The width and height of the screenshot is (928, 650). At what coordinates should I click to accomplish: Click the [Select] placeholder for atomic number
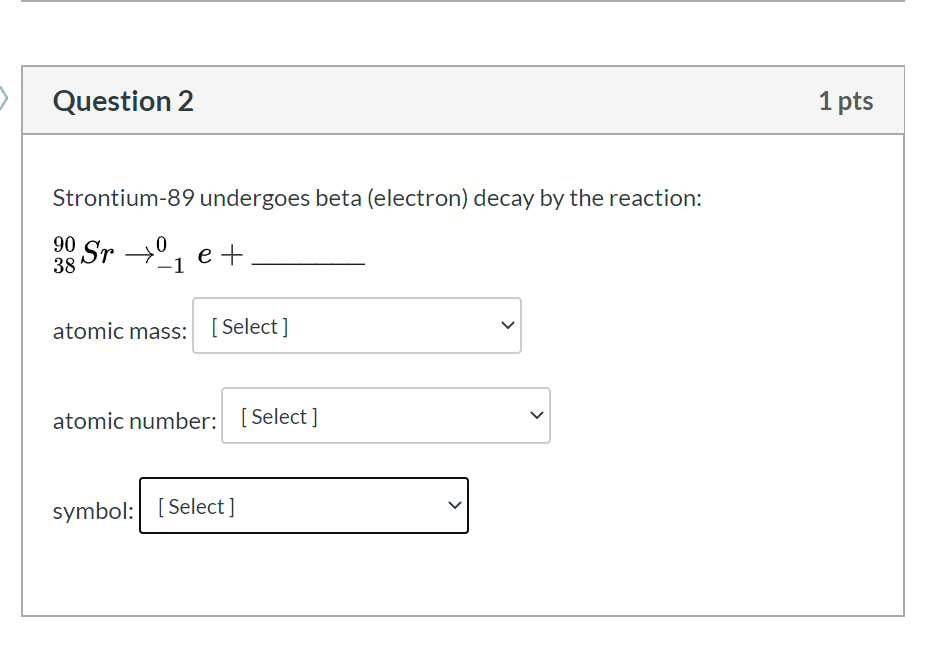[277, 415]
